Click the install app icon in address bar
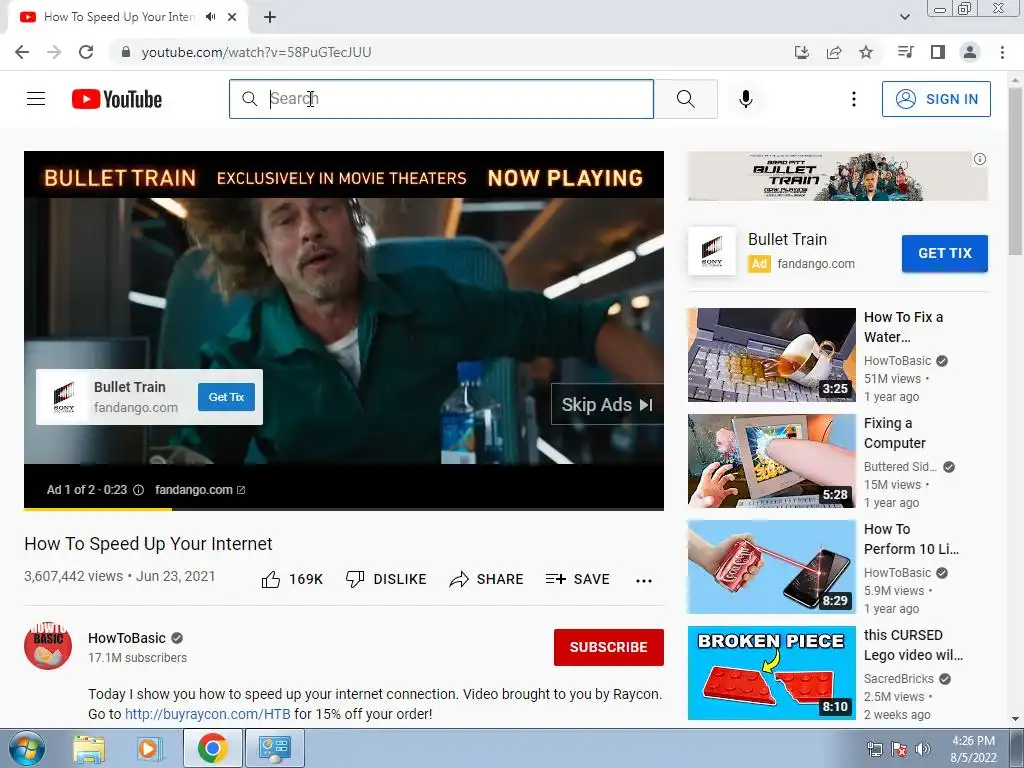 tap(801, 52)
